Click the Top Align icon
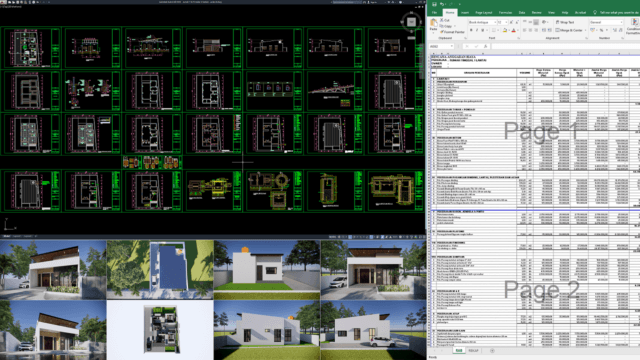The image size is (640, 360). [525, 22]
